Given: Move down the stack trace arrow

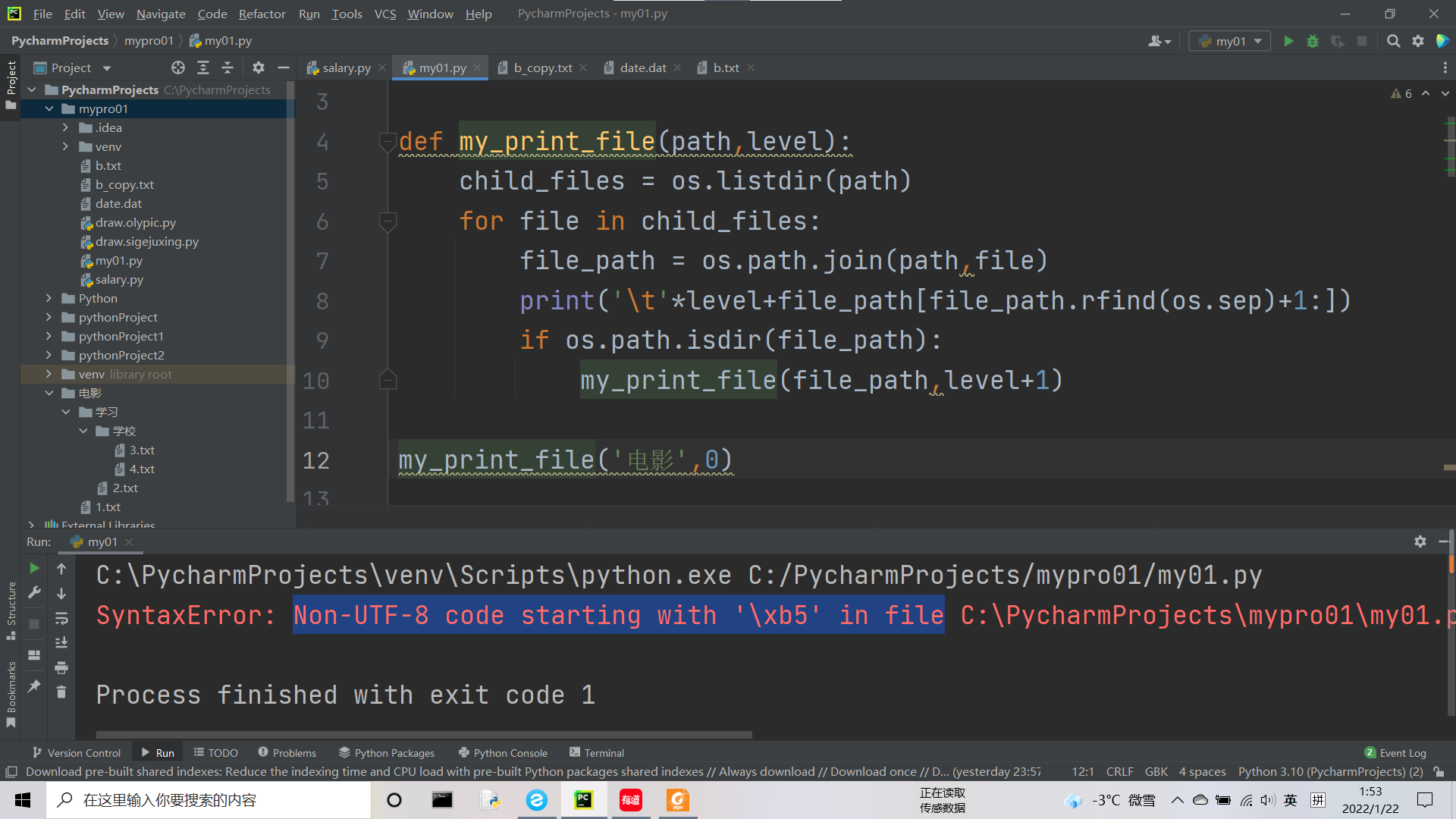Looking at the screenshot, I should pos(61,593).
